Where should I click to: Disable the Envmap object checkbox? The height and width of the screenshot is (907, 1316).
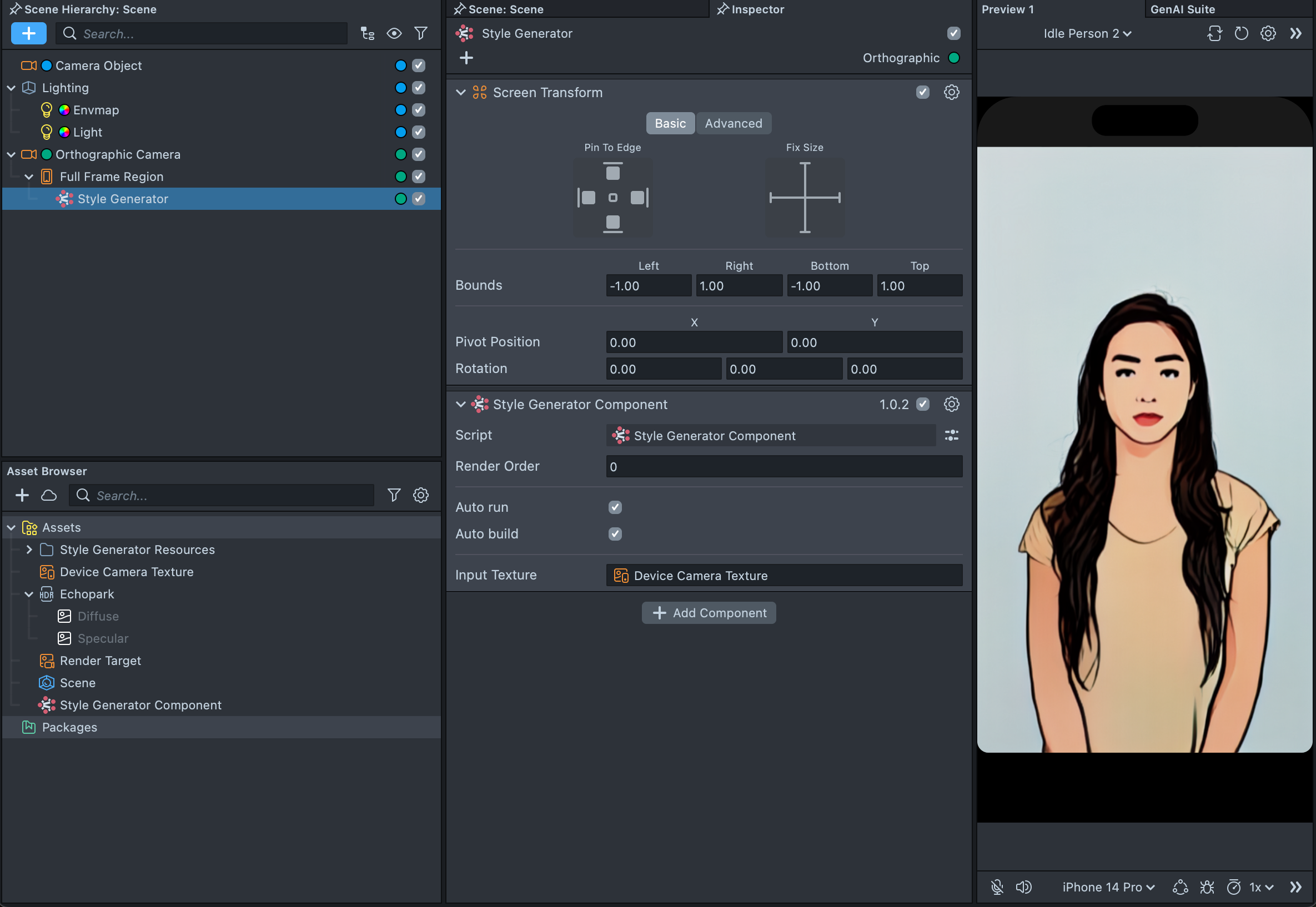pyautogui.click(x=418, y=110)
